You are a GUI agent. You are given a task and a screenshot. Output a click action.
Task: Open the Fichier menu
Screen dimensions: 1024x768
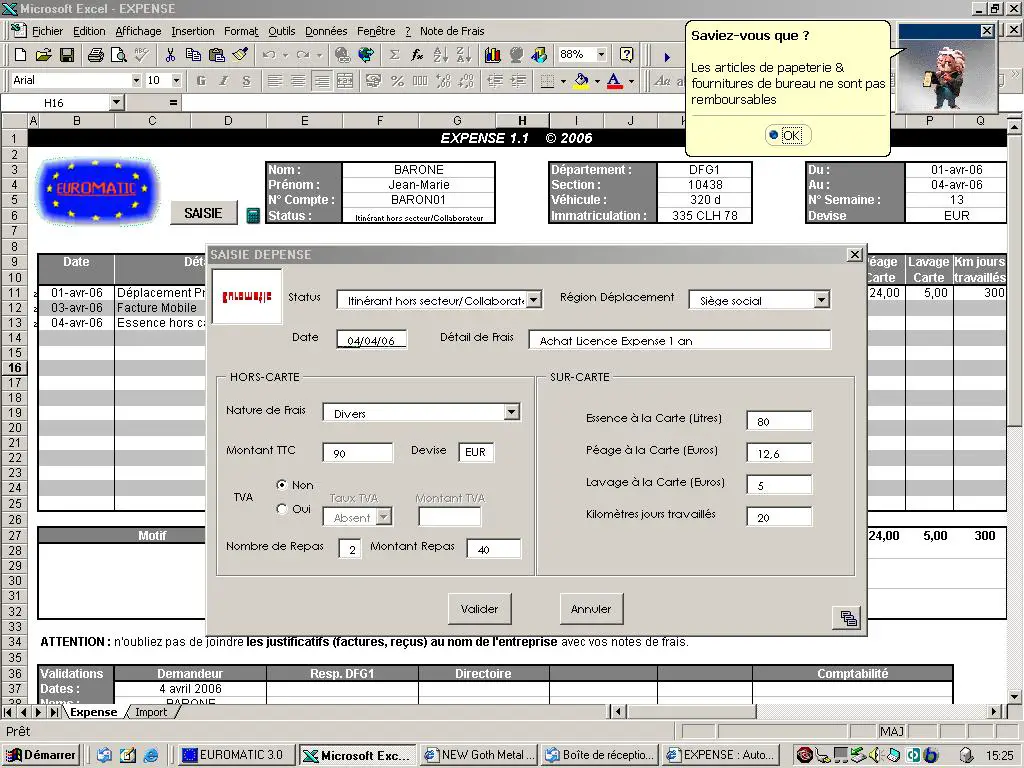pos(47,31)
